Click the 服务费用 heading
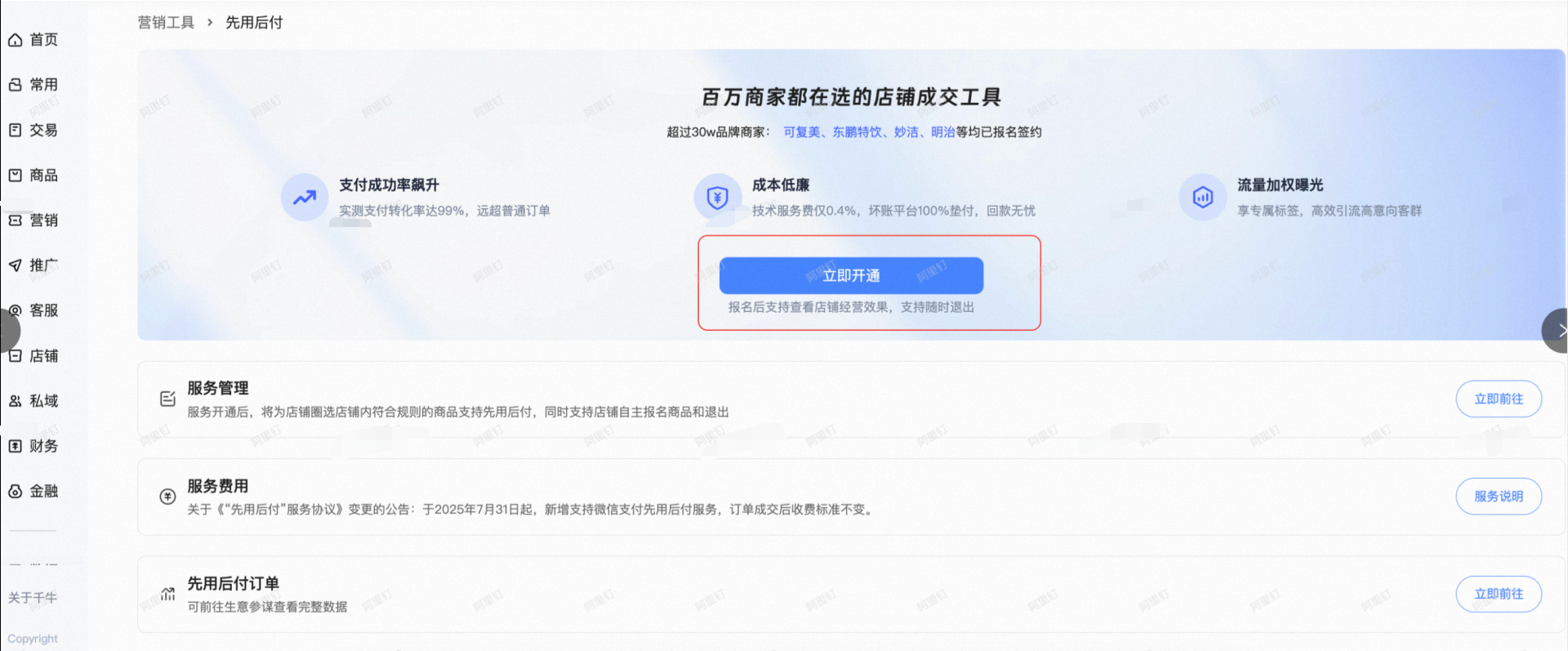1568x651 pixels. pyautogui.click(x=218, y=486)
